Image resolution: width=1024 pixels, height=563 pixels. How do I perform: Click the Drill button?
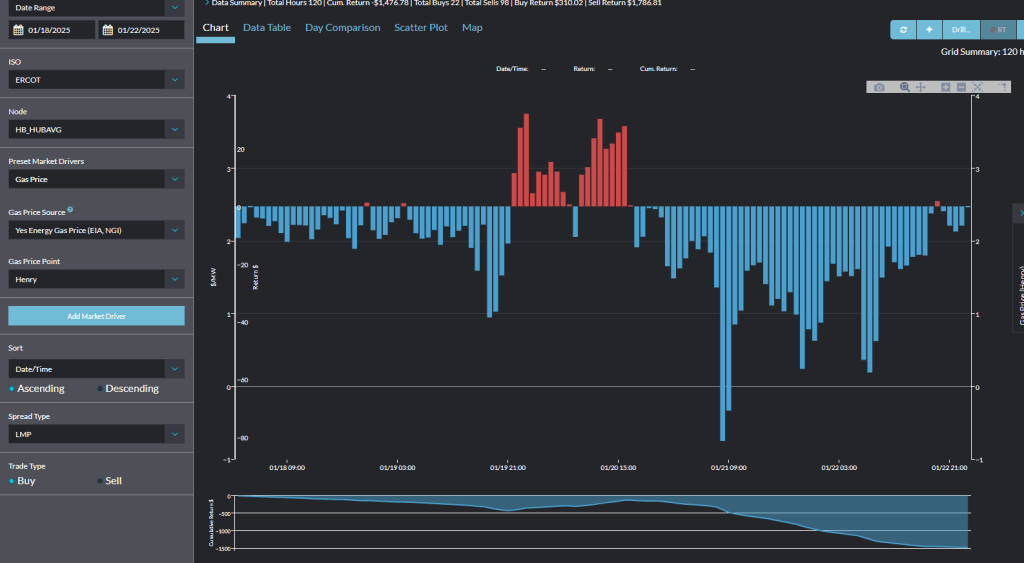pyautogui.click(x=961, y=30)
